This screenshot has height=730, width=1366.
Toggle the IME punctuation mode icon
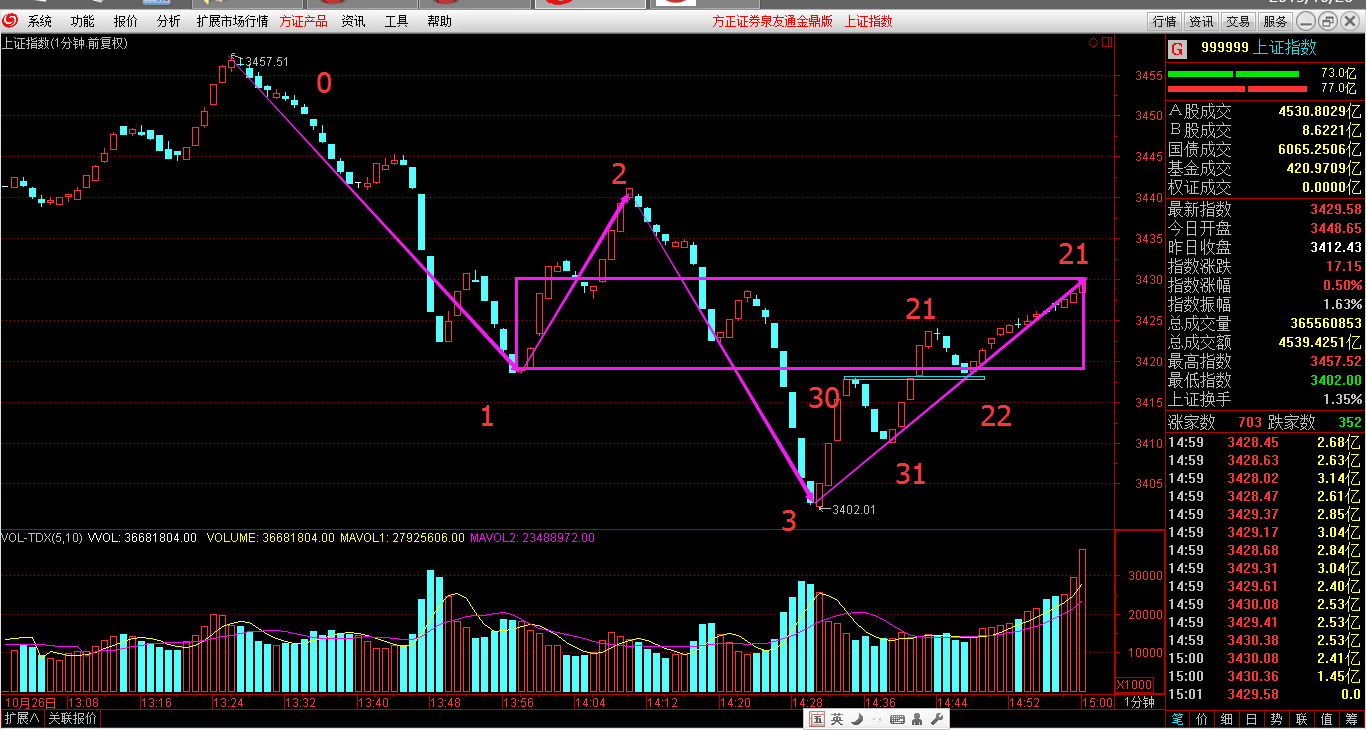pyautogui.click(x=875, y=719)
